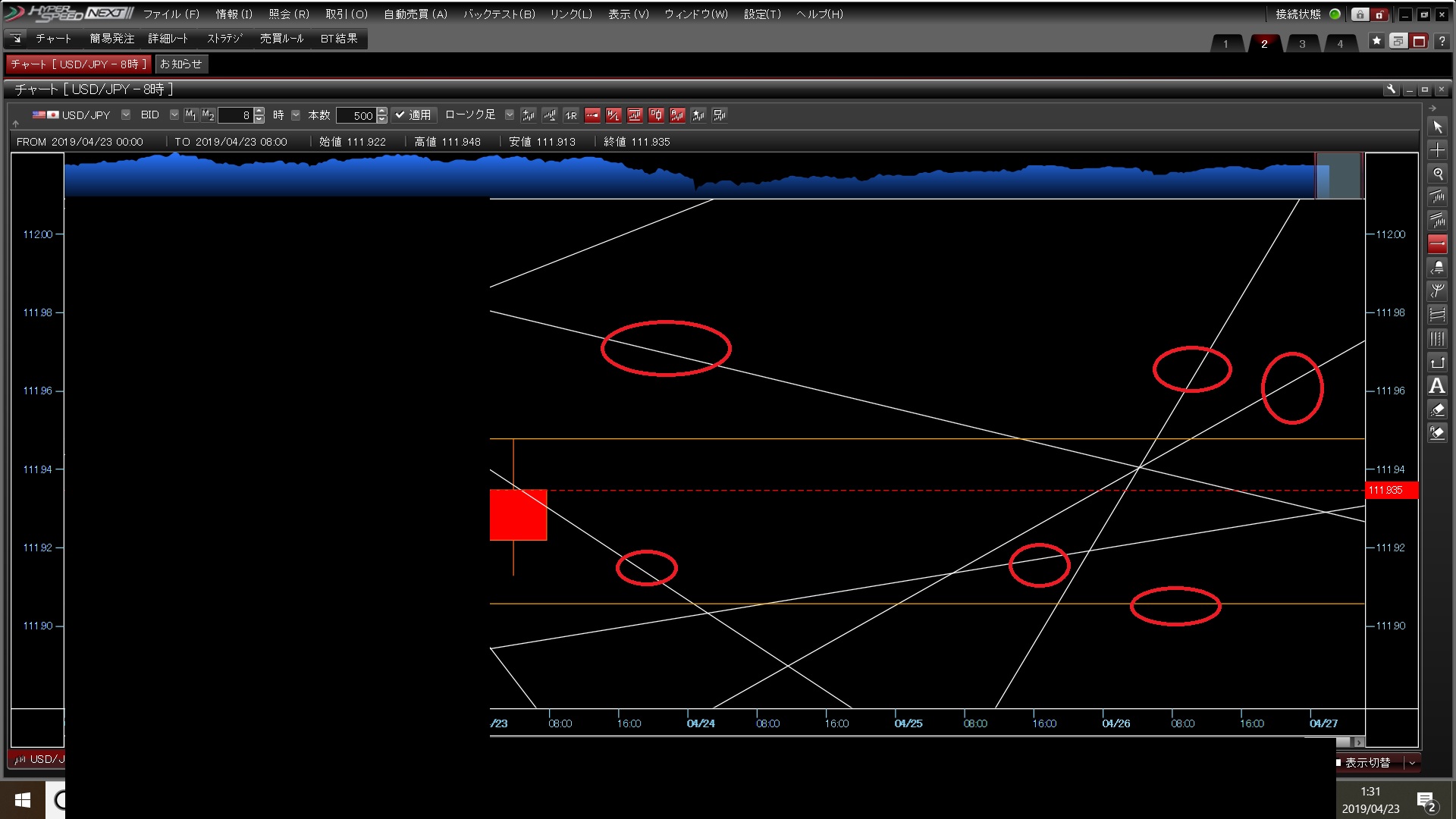Image resolution: width=1456 pixels, height=819 pixels.
Task: Open the バックテスト(B) menu
Action: tap(499, 14)
